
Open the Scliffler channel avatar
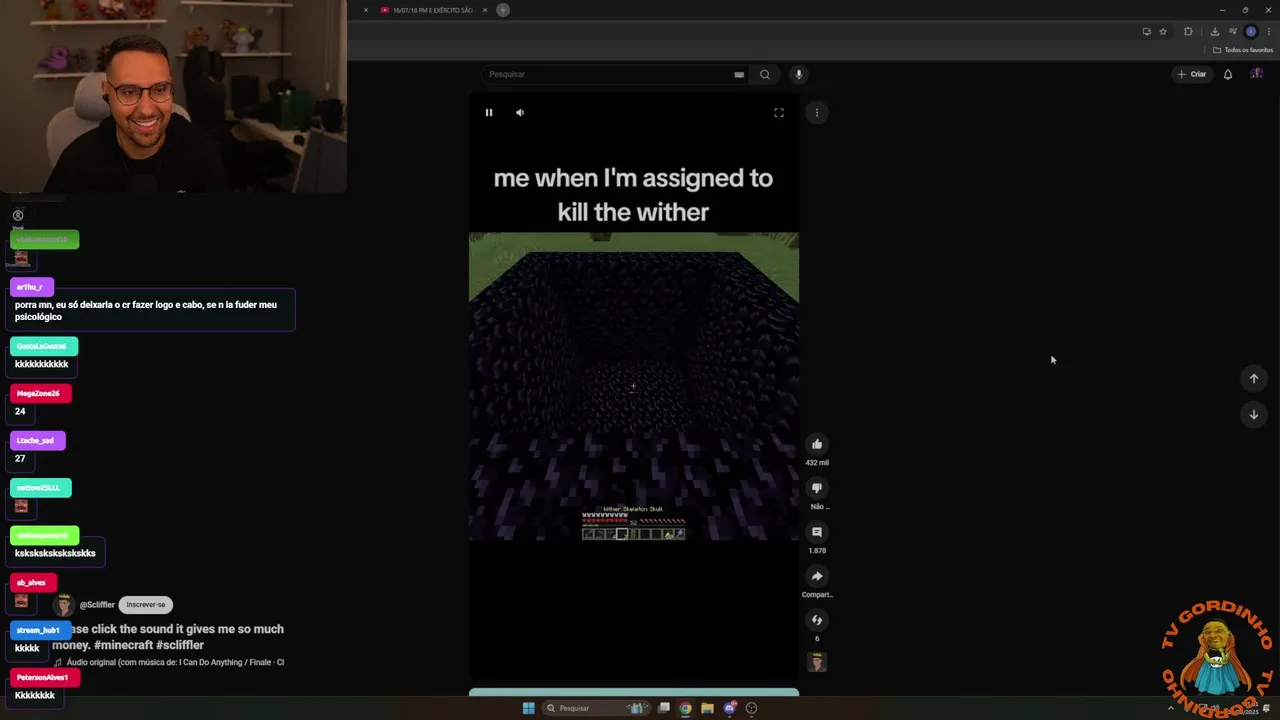[x=64, y=605]
